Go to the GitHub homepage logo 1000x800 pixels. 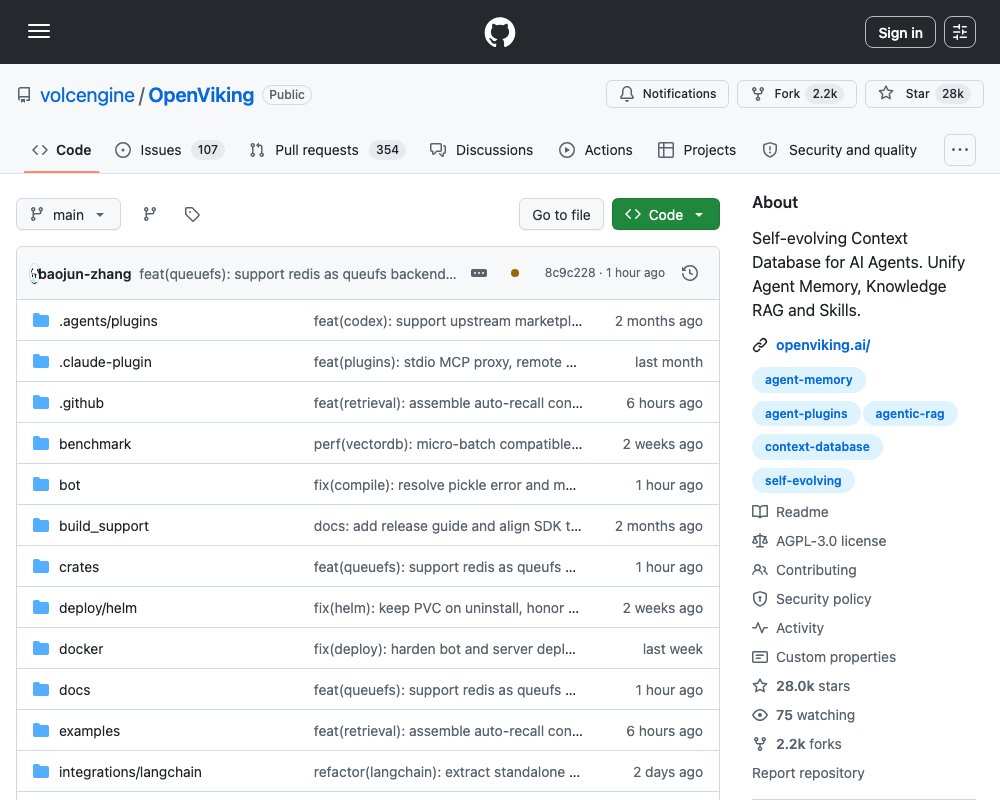[499, 32]
